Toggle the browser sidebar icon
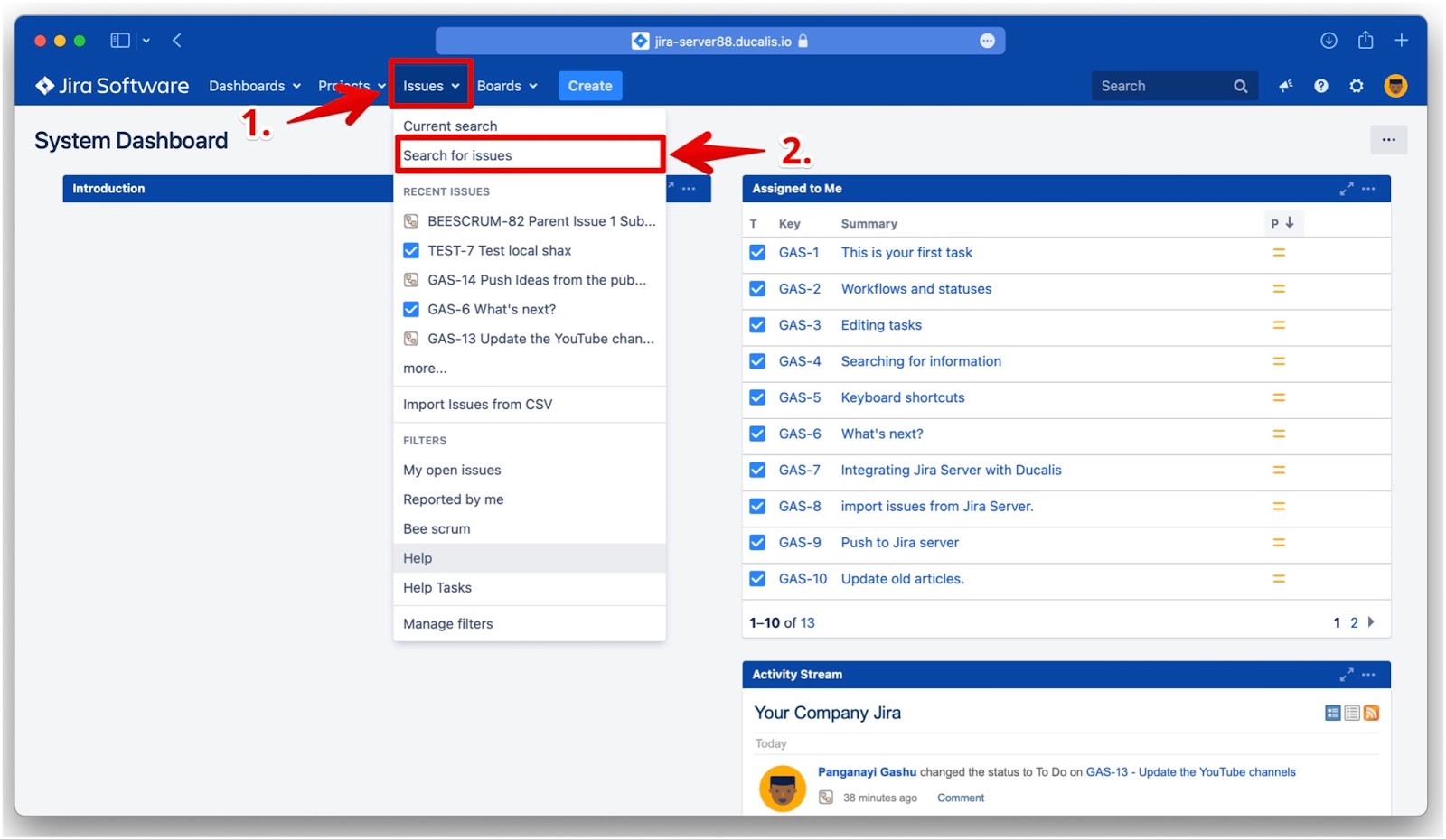1446x840 pixels. point(120,41)
